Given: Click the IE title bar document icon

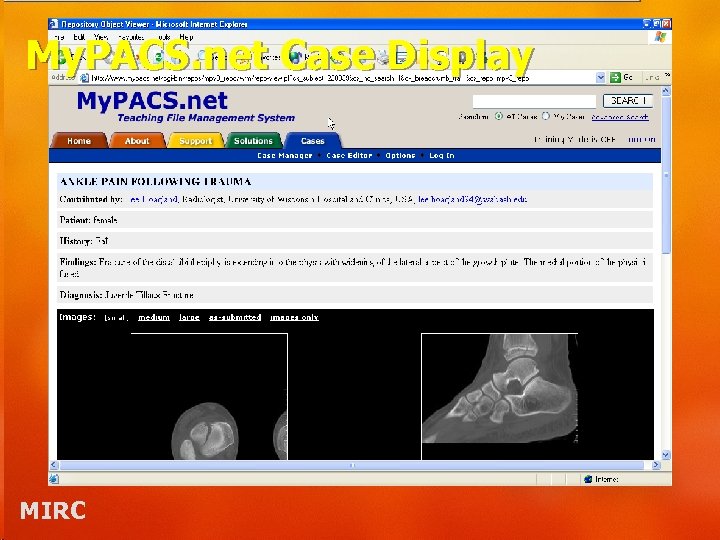Looking at the screenshot, I should point(54,23).
